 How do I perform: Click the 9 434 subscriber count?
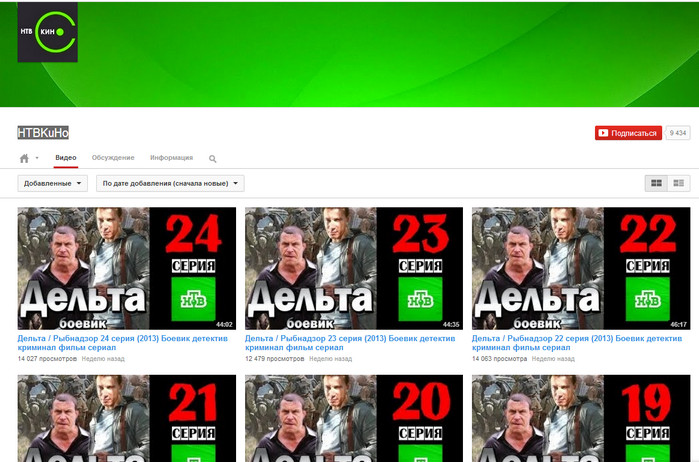pos(678,133)
